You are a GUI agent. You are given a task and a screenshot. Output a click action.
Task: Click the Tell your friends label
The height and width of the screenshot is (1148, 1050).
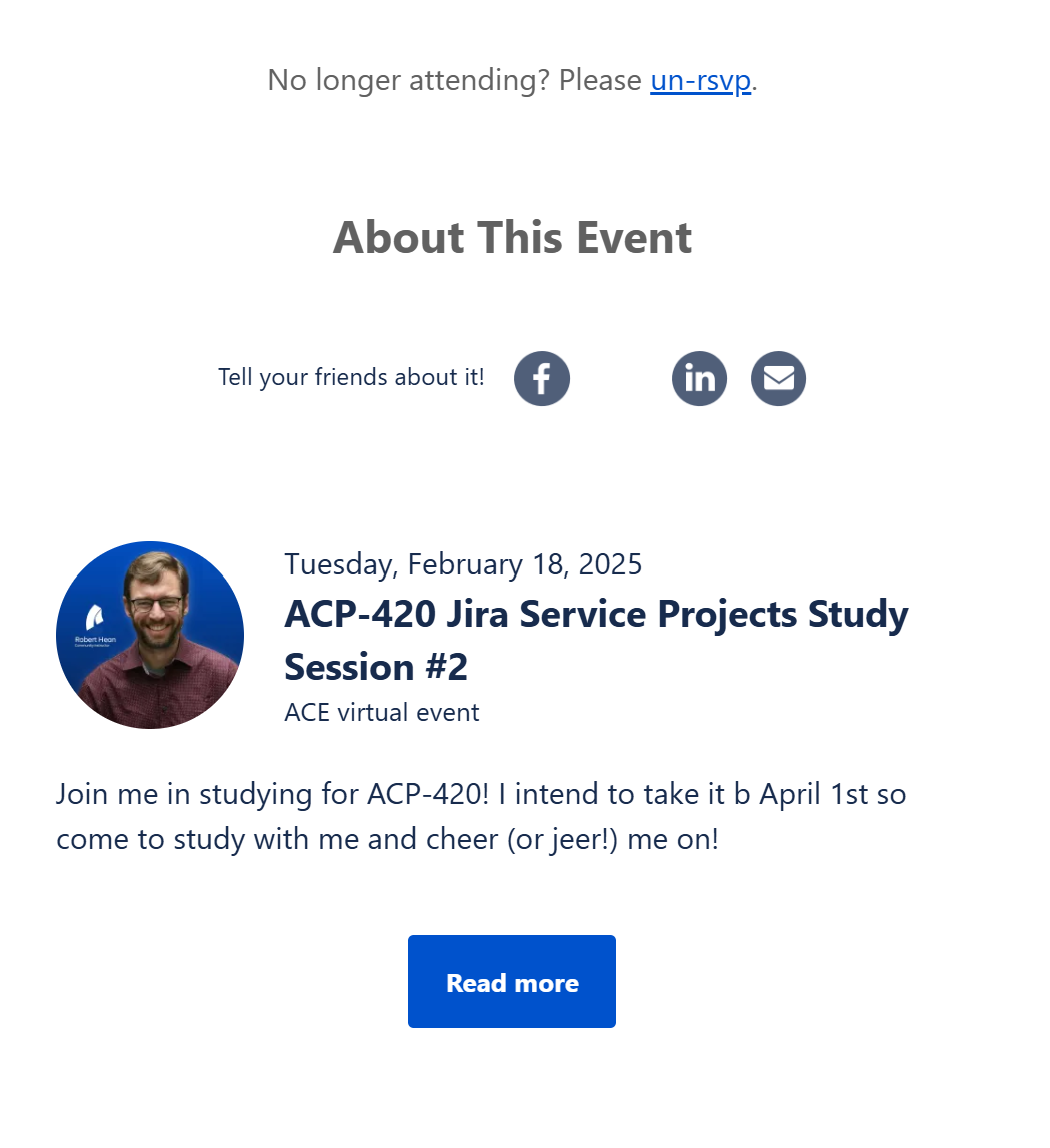pyautogui.click(x=351, y=377)
